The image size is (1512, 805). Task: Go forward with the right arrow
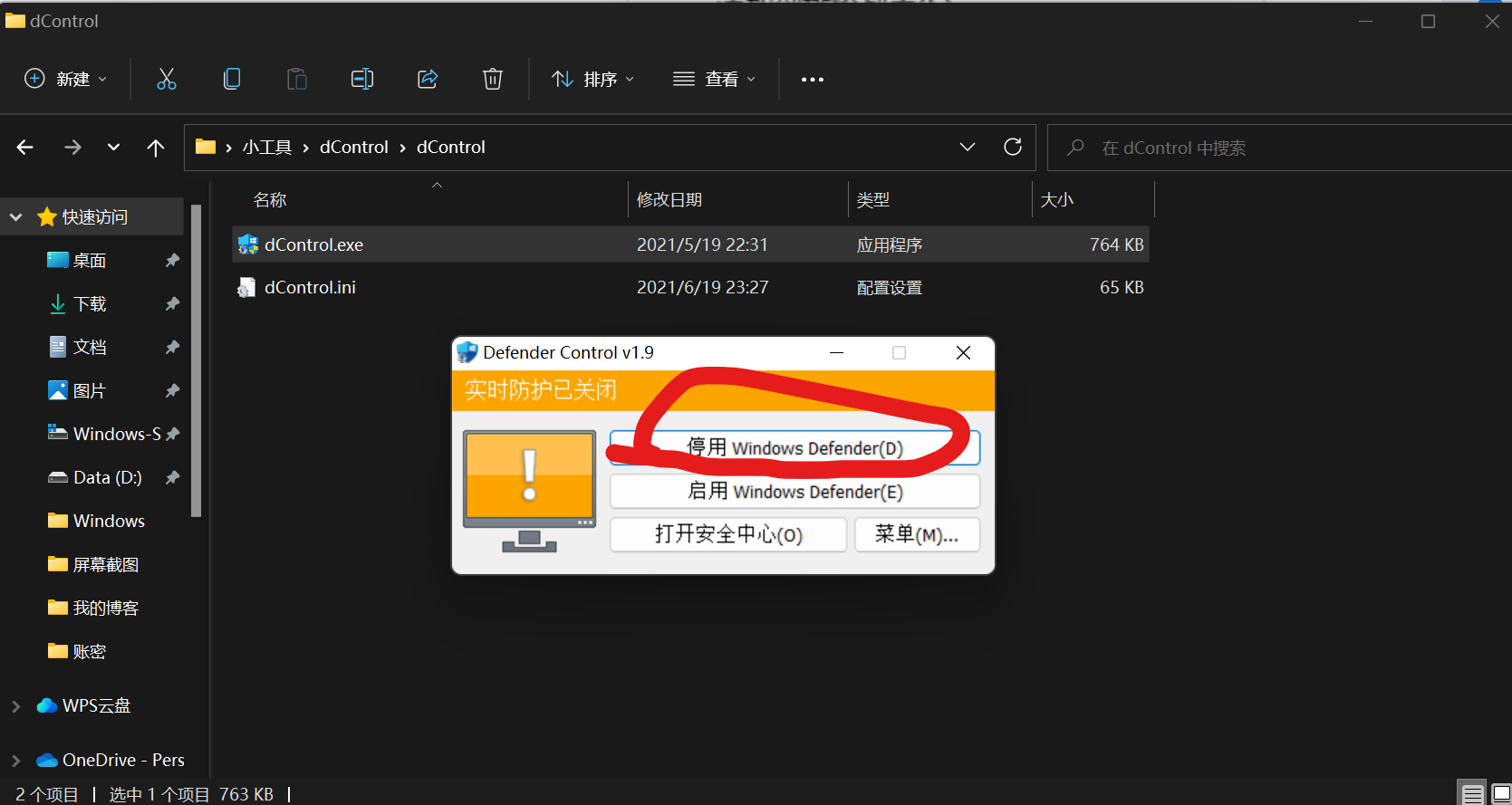(72, 147)
